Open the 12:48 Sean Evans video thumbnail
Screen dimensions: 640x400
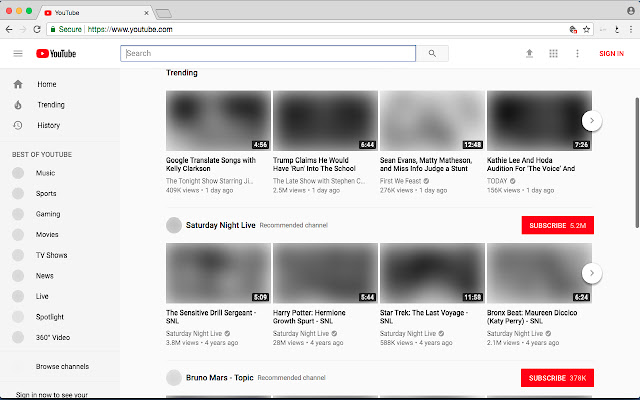tap(432, 121)
